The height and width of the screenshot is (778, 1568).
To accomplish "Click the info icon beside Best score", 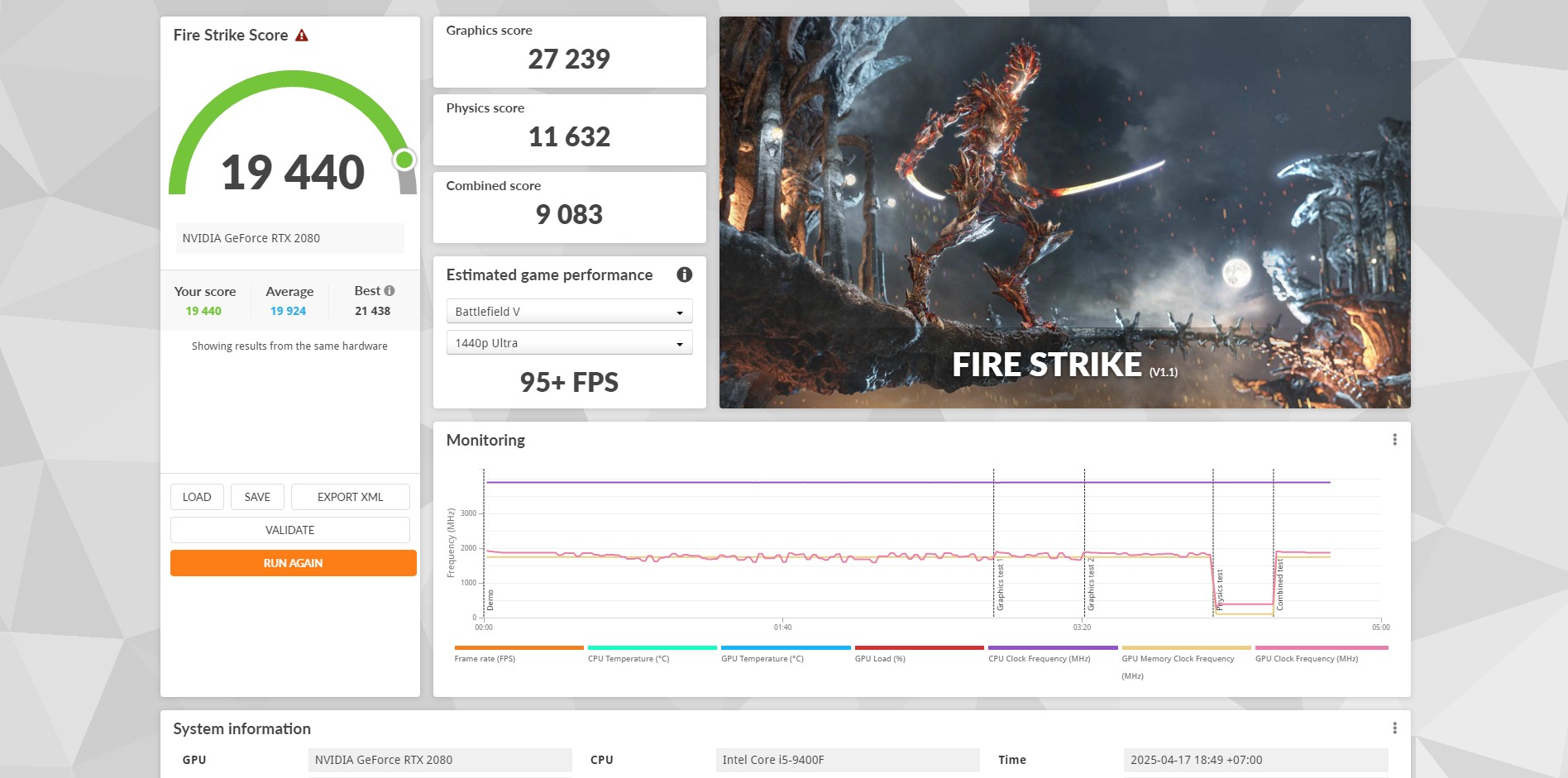I will [390, 291].
